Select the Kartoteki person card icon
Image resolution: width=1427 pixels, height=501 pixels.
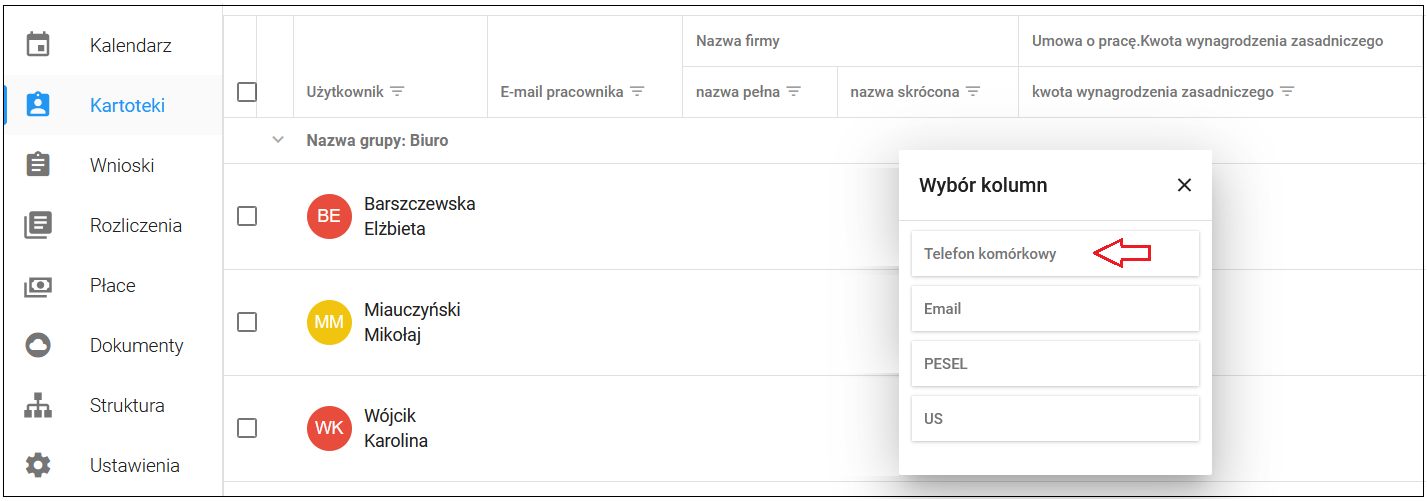pyautogui.click(x=38, y=105)
